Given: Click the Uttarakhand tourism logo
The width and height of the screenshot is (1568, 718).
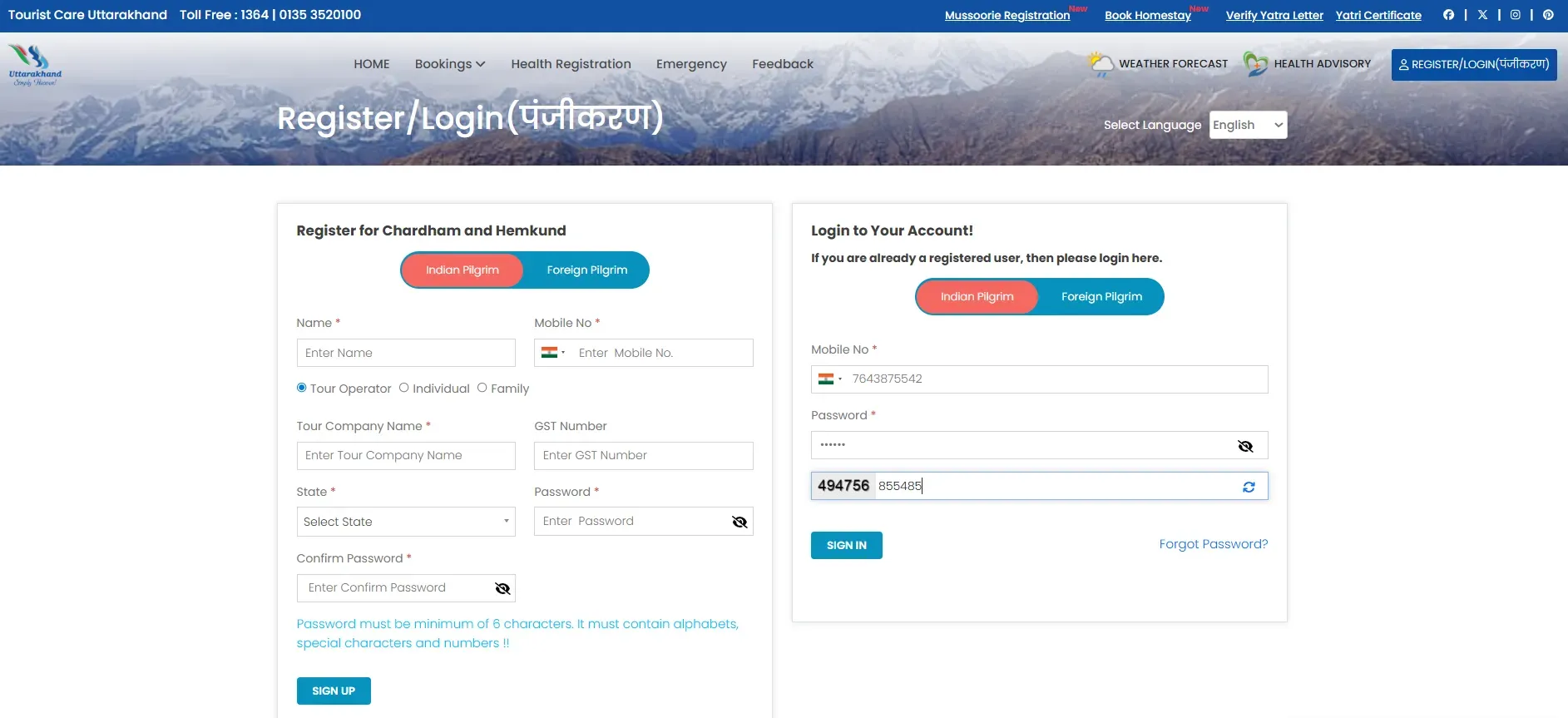Looking at the screenshot, I should pos(35,65).
